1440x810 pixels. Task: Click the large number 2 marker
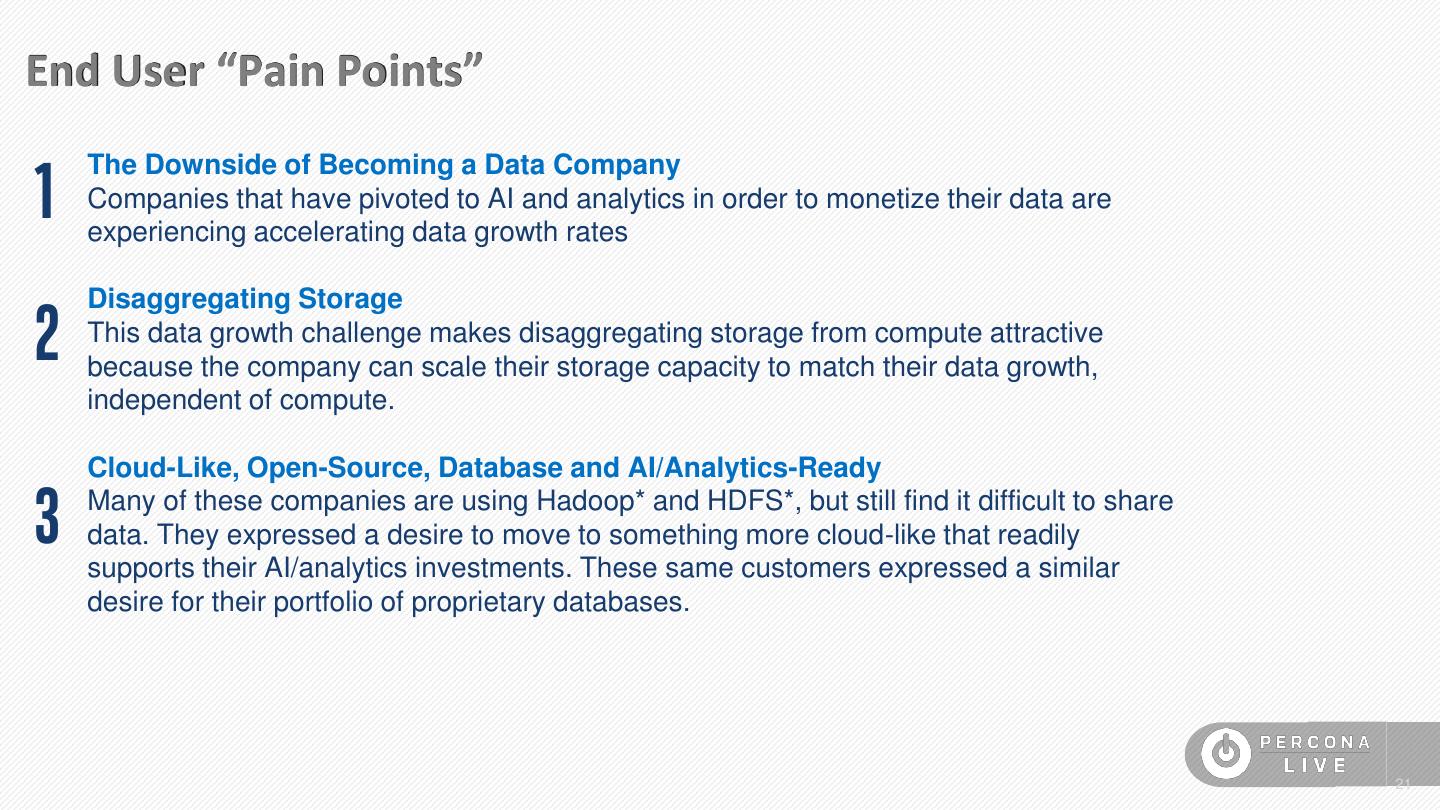point(46,333)
